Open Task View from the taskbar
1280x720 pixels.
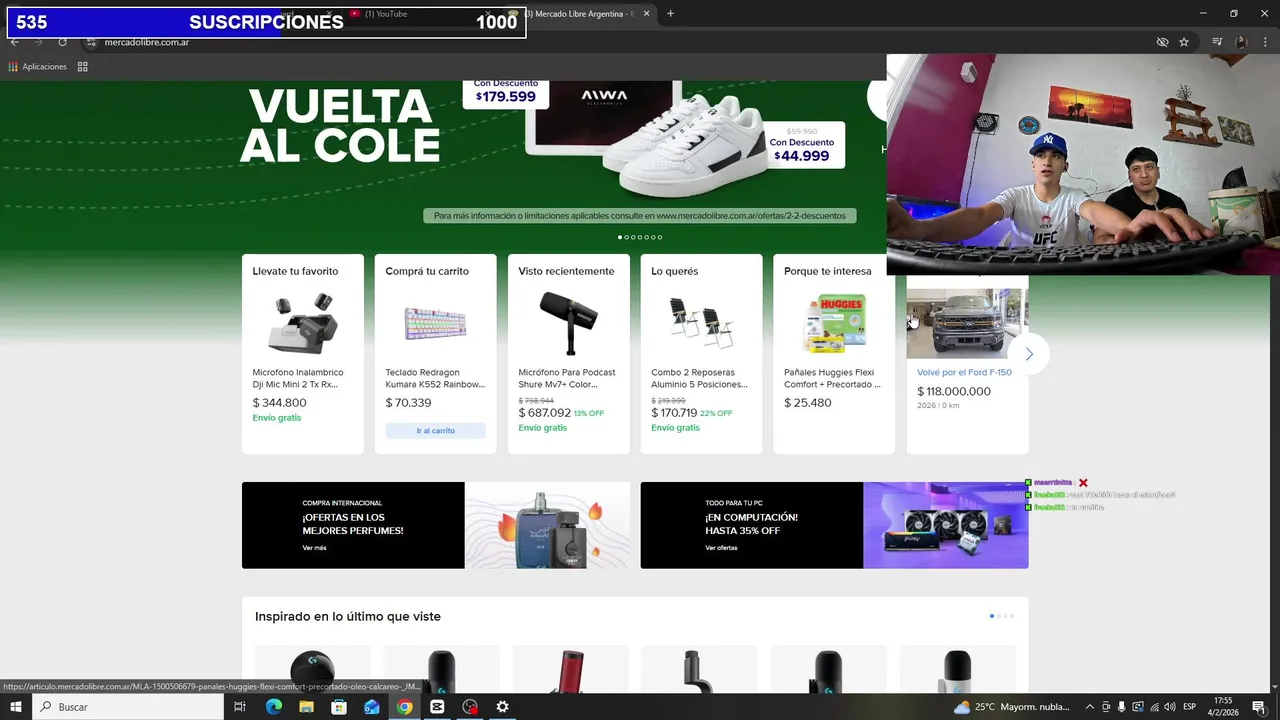[x=240, y=707]
